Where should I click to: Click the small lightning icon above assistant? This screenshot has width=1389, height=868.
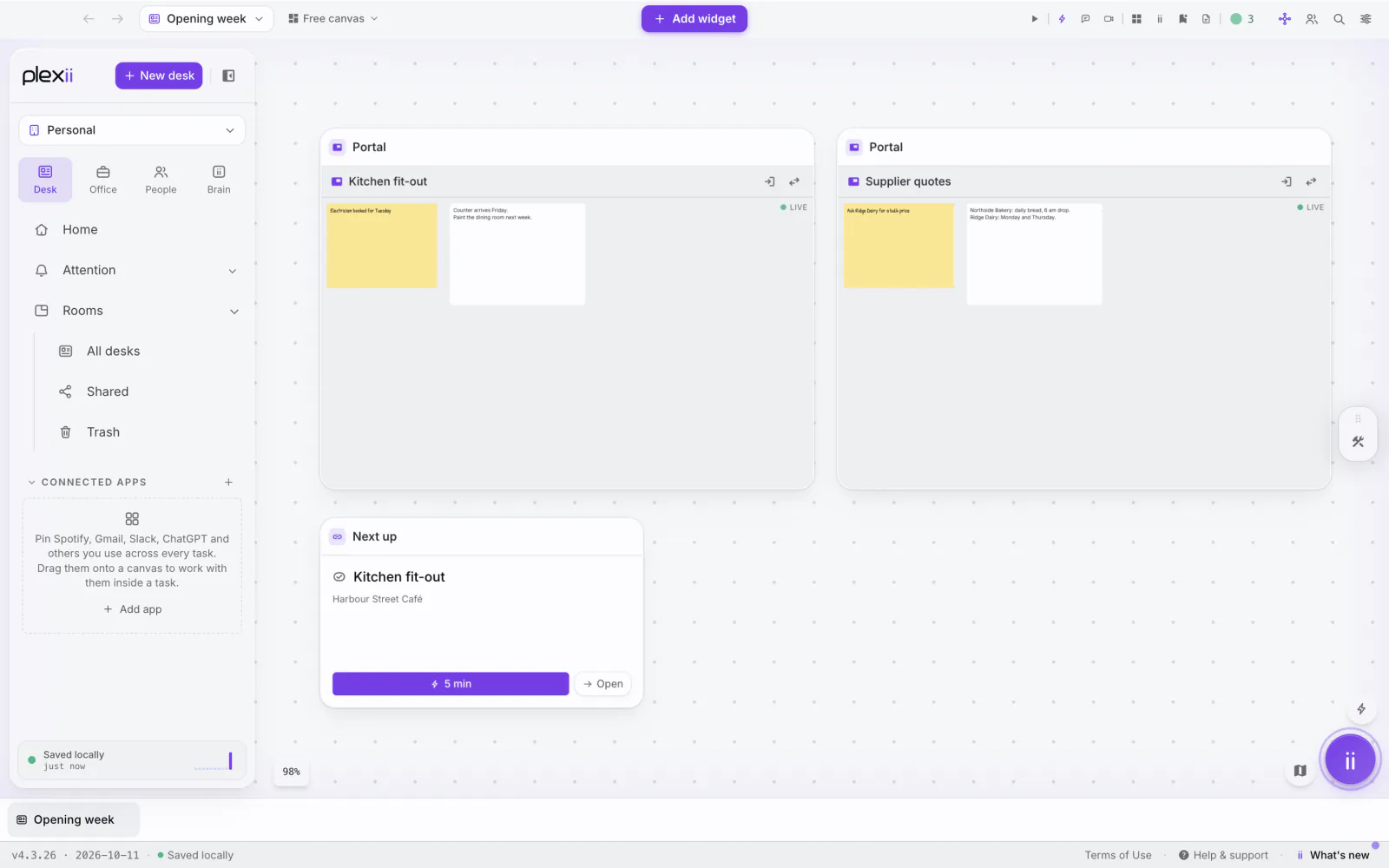pos(1361,709)
